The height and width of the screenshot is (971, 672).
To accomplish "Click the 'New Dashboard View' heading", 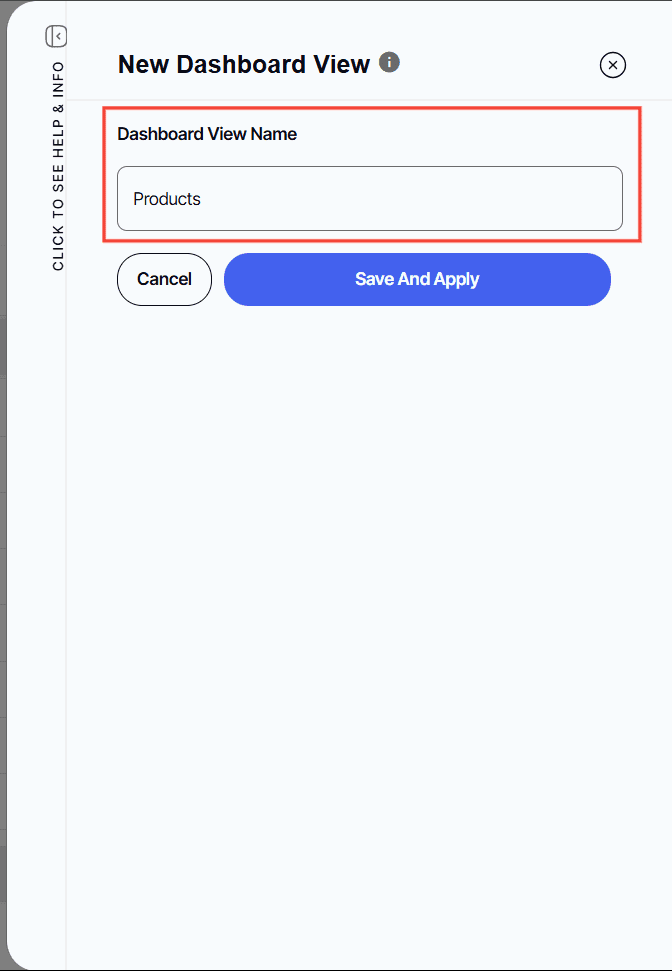I will pyautogui.click(x=244, y=64).
